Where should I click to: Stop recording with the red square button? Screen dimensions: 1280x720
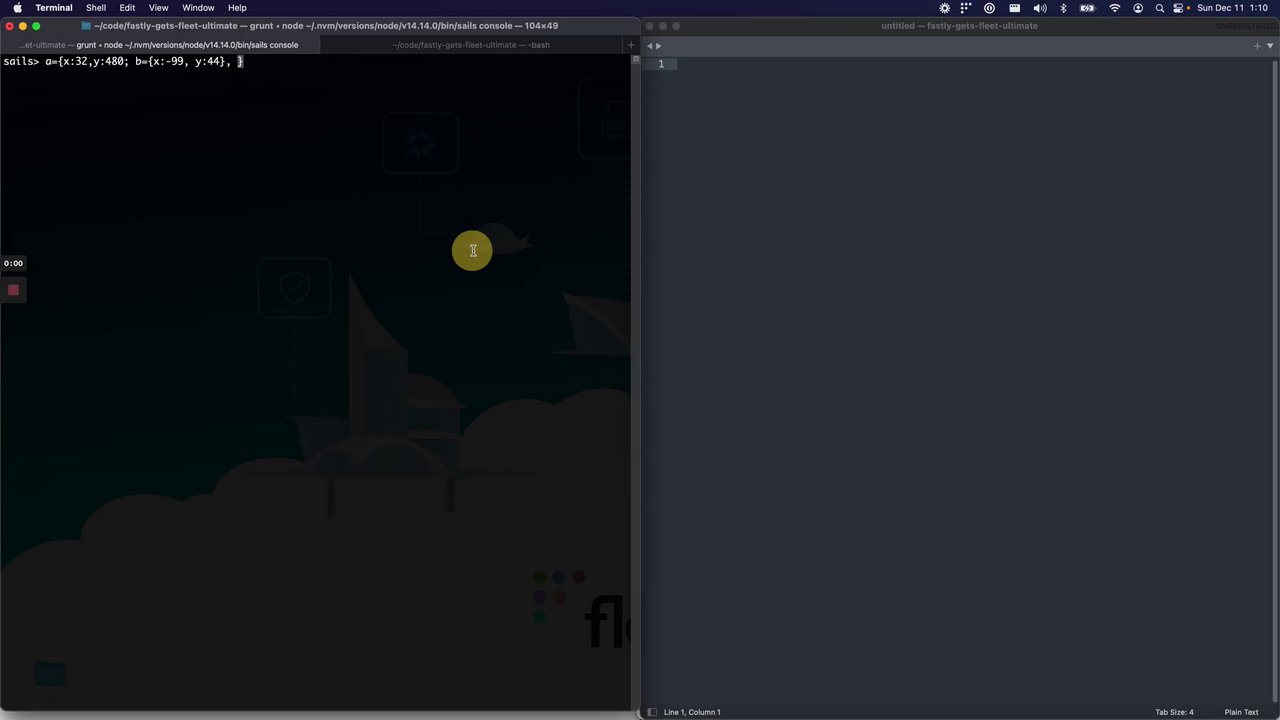13,290
